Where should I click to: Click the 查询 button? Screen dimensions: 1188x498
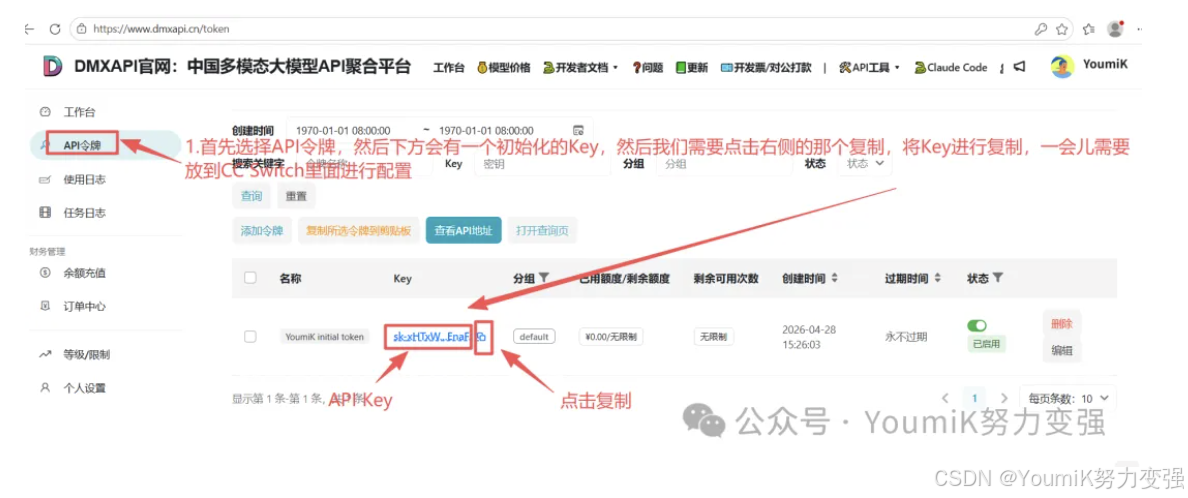[252, 196]
